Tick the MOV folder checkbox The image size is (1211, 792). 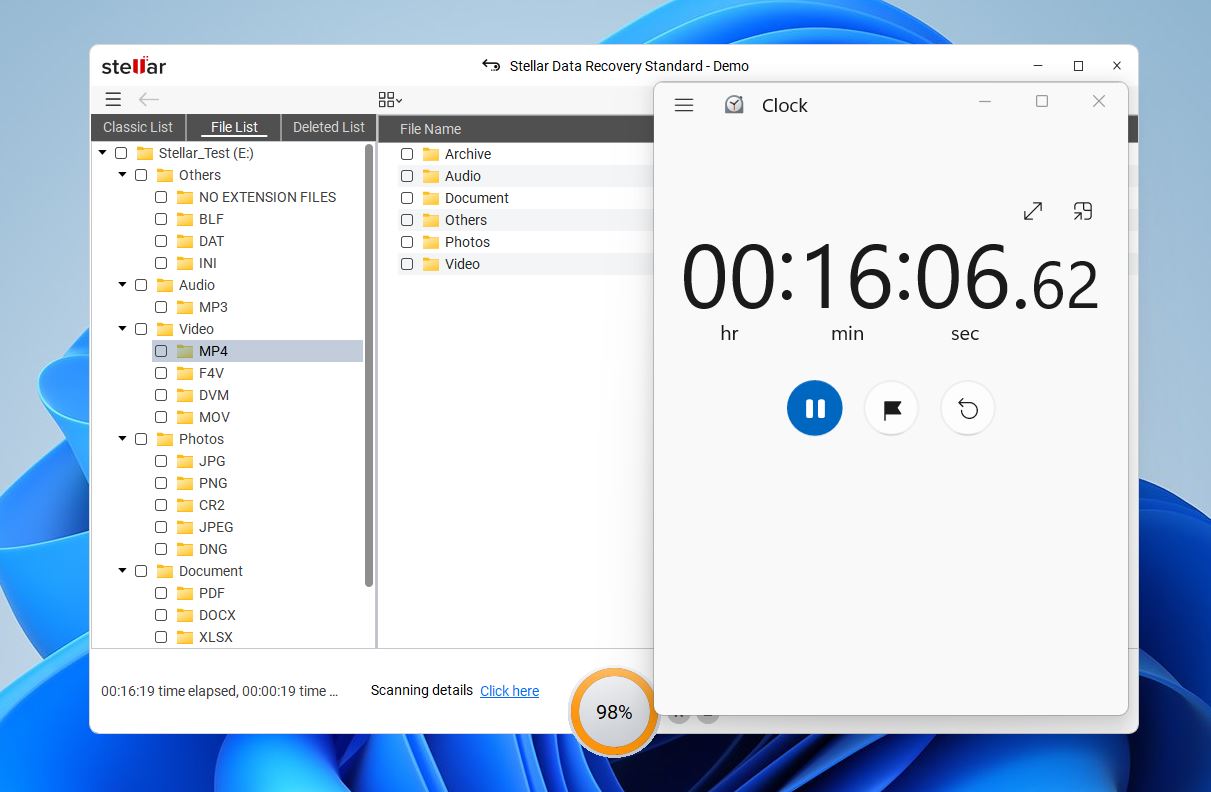point(161,417)
